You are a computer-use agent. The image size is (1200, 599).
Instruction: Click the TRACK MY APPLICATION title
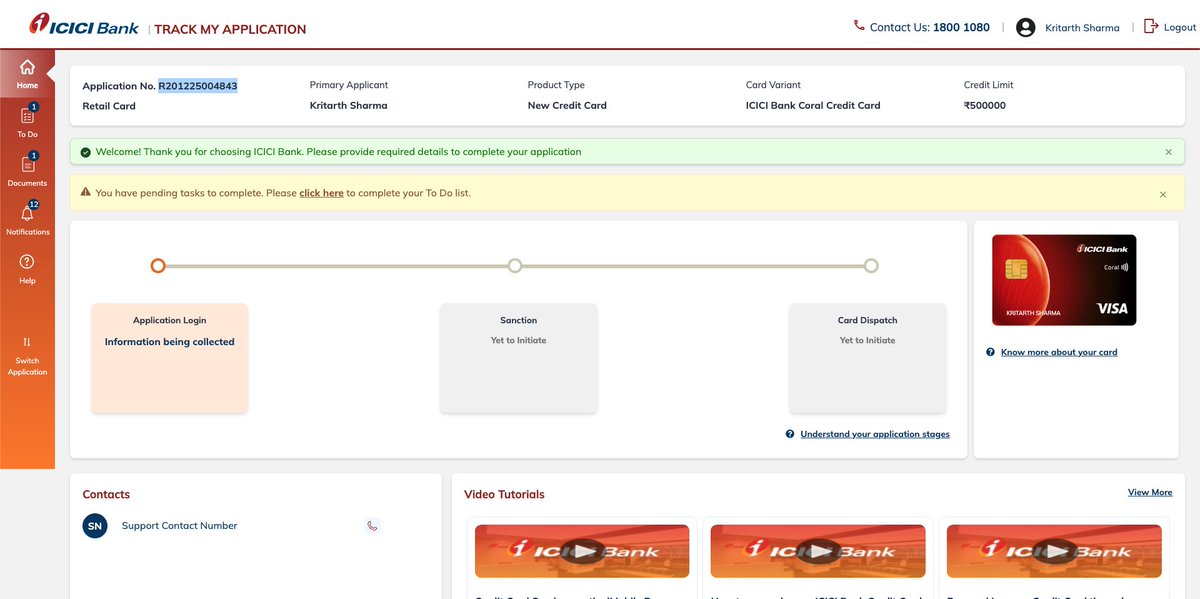(230, 29)
